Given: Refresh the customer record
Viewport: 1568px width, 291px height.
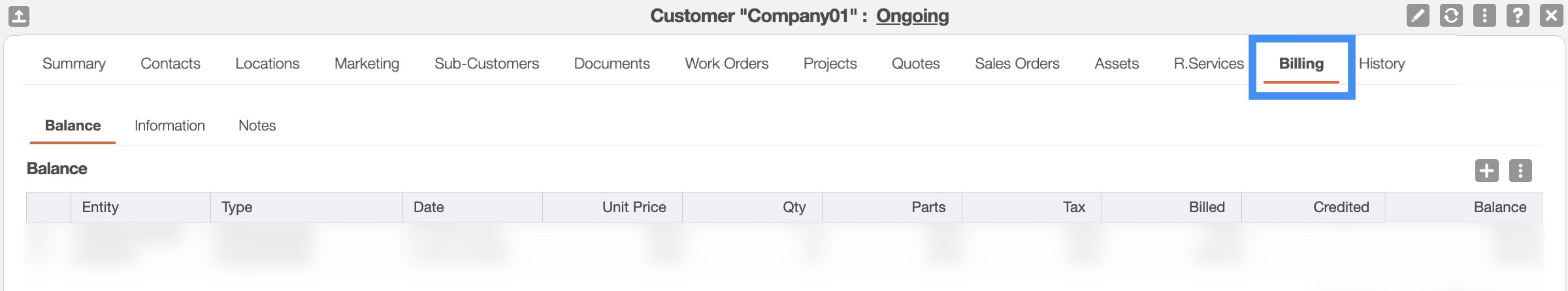Looking at the screenshot, I should click(1451, 15).
